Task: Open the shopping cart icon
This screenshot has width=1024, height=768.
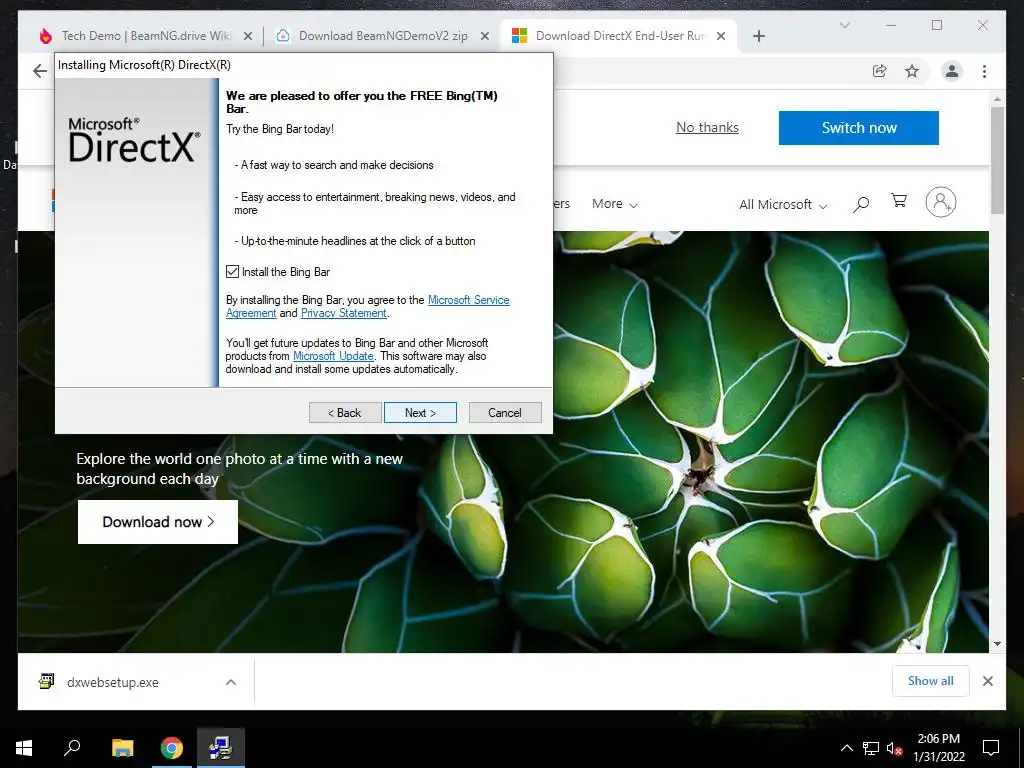Action: click(x=899, y=201)
